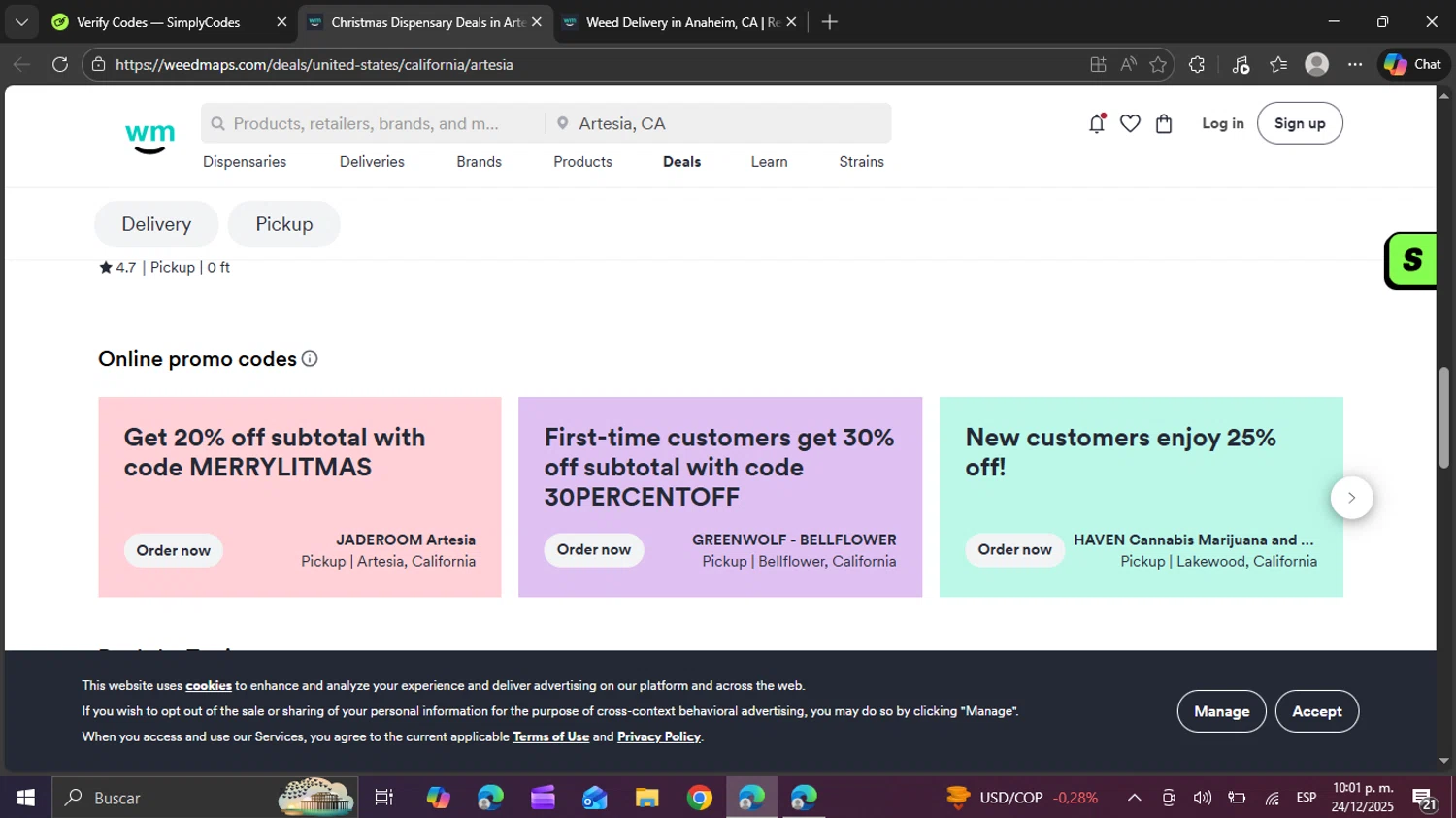Select the Pickup filter pill
Image resolution: width=1456 pixels, height=818 pixels.
[283, 224]
